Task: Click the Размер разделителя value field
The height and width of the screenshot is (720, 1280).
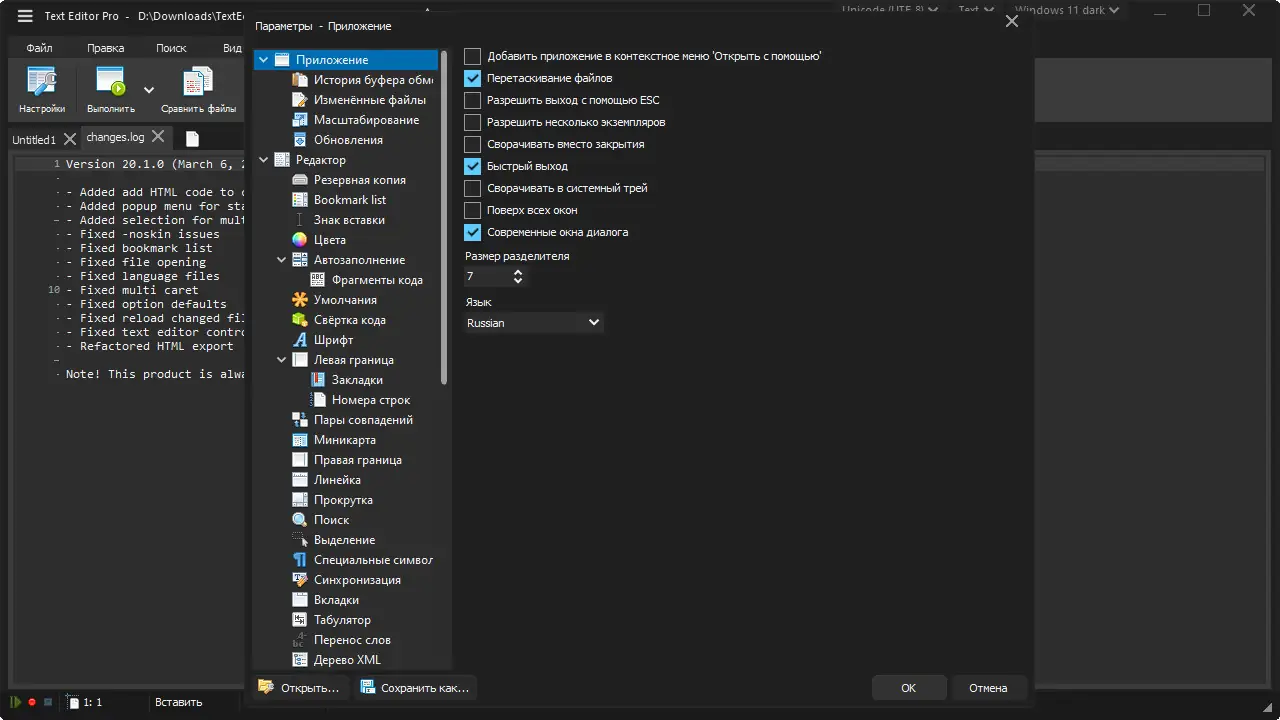Action: (487, 276)
